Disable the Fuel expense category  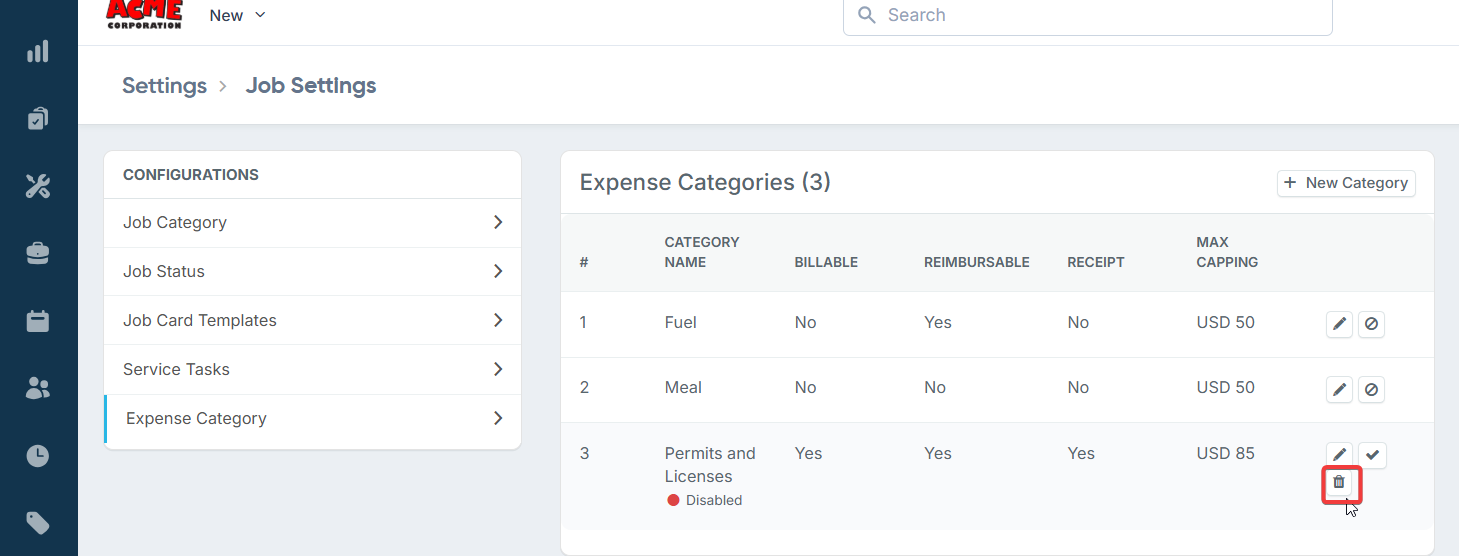click(1371, 324)
